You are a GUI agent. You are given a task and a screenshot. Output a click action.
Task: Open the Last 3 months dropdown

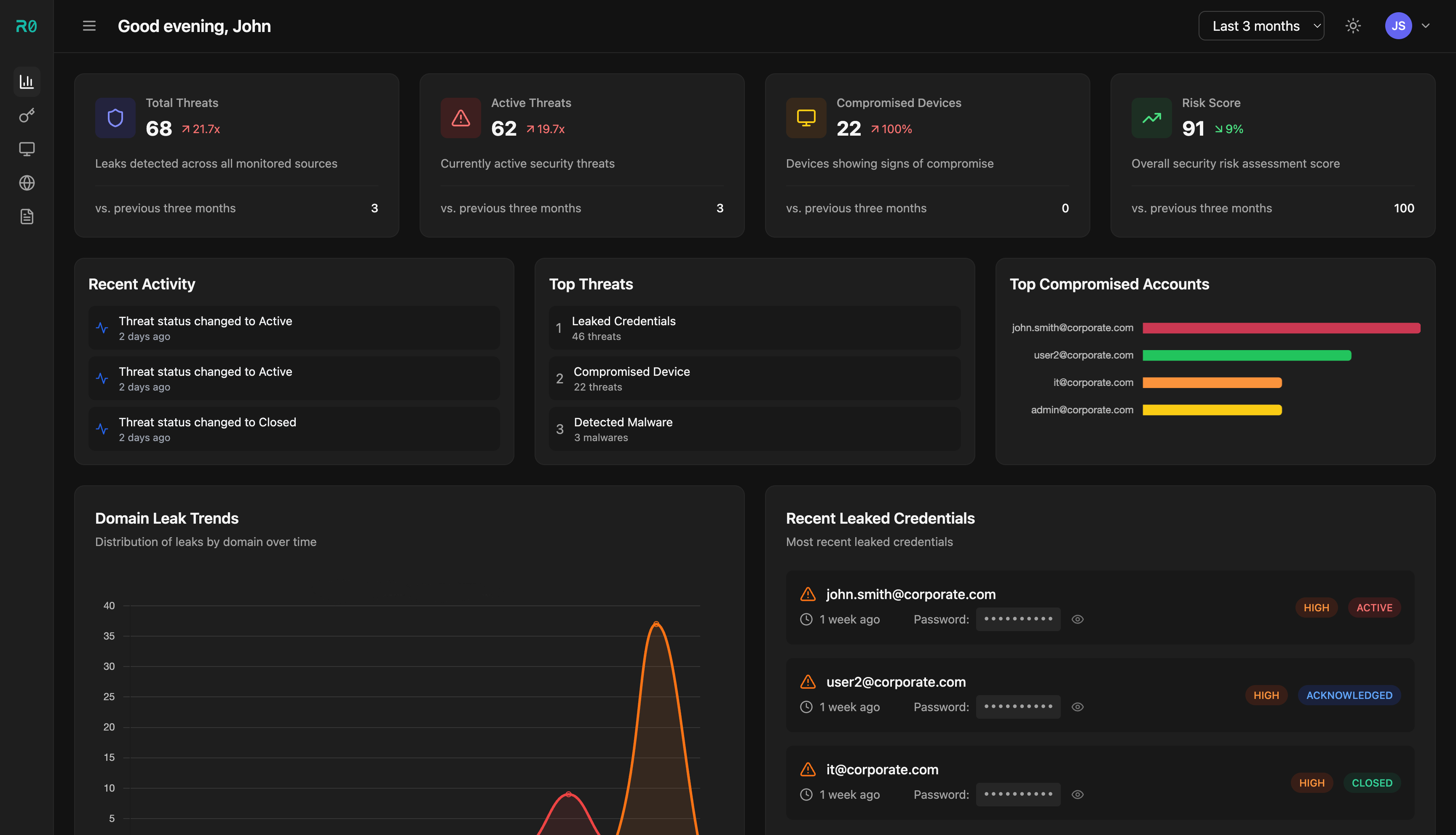[x=1261, y=26]
